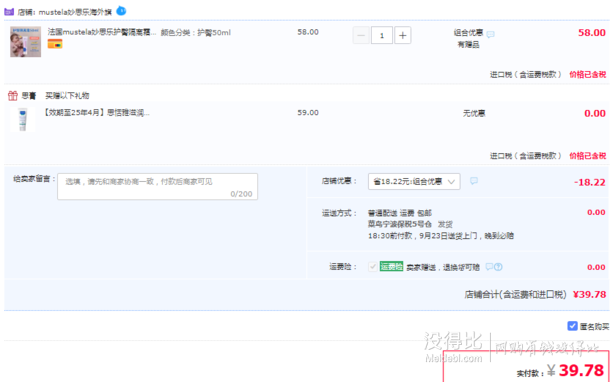Click the 颜色分类: 护臀50ml variant text
This screenshot has height=382, width=610.
(196, 33)
